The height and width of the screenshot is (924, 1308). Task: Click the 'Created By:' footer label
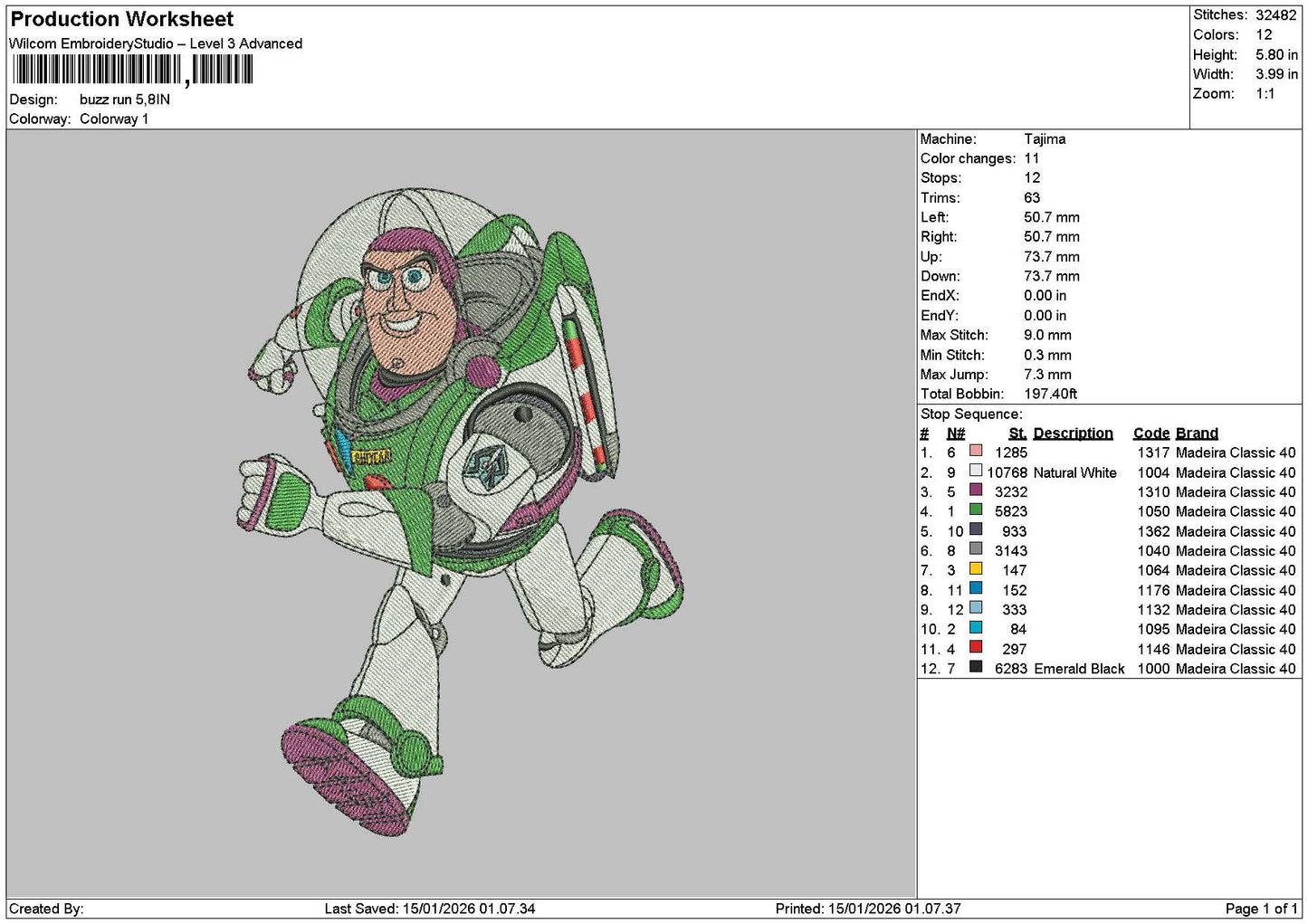(46, 909)
